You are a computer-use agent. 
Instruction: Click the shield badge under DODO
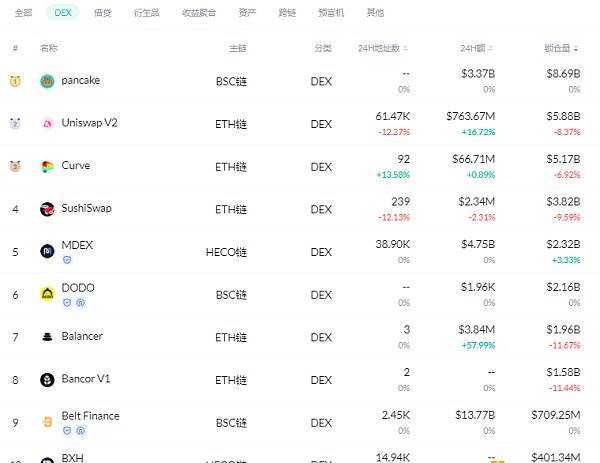click(67, 303)
